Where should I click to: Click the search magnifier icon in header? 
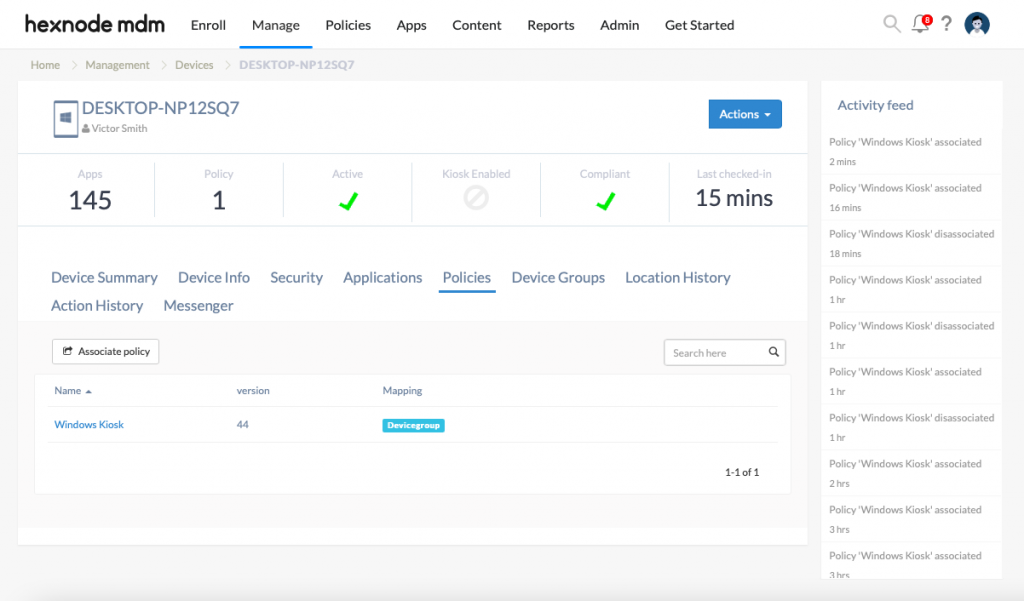click(x=891, y=24)
